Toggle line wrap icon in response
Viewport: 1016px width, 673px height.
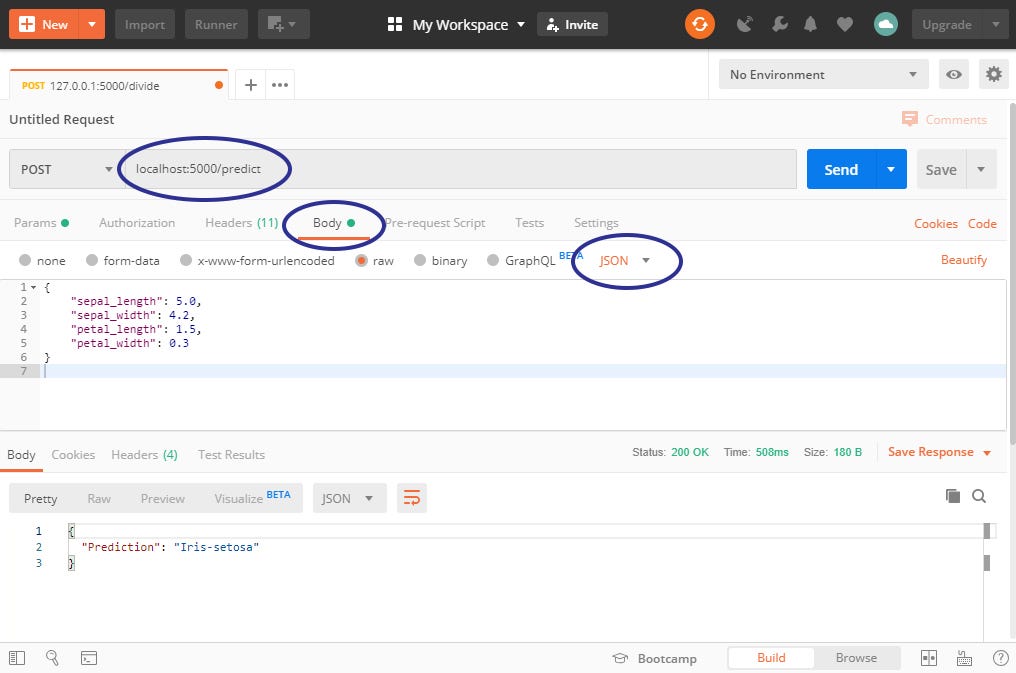tap(411, 498)
